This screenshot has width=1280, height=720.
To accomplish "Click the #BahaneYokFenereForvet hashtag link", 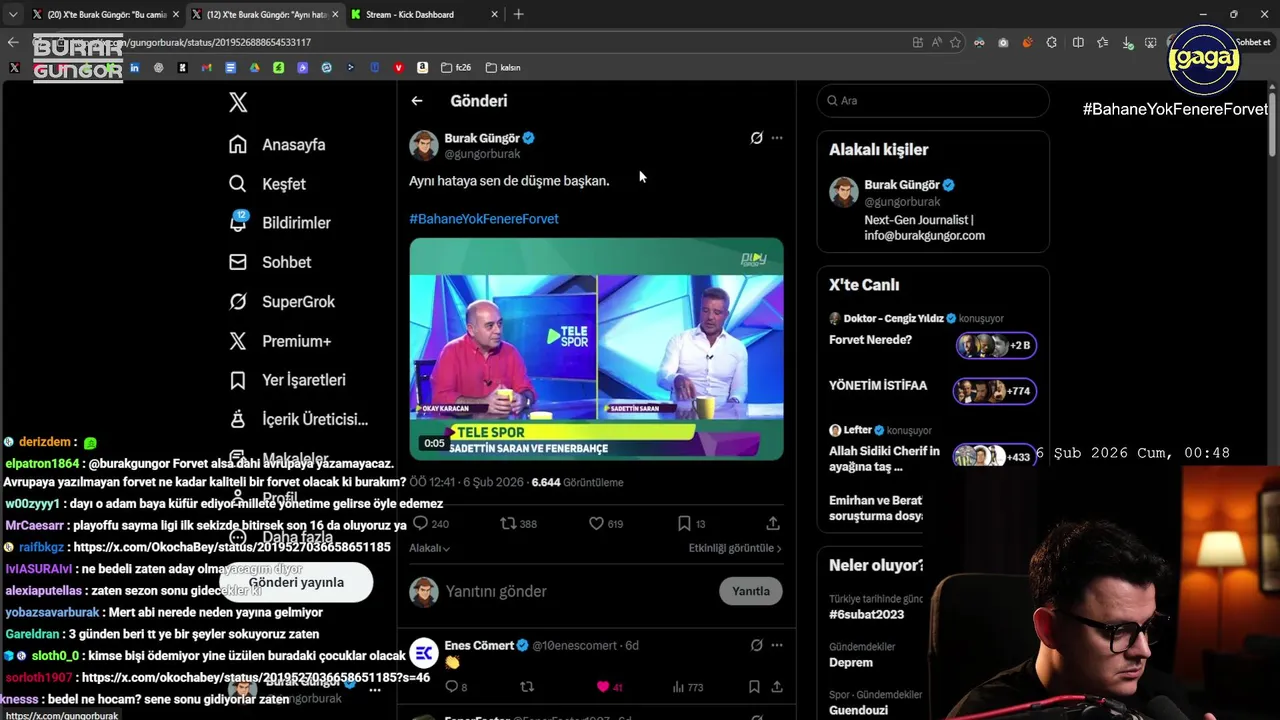I will 484,218.
